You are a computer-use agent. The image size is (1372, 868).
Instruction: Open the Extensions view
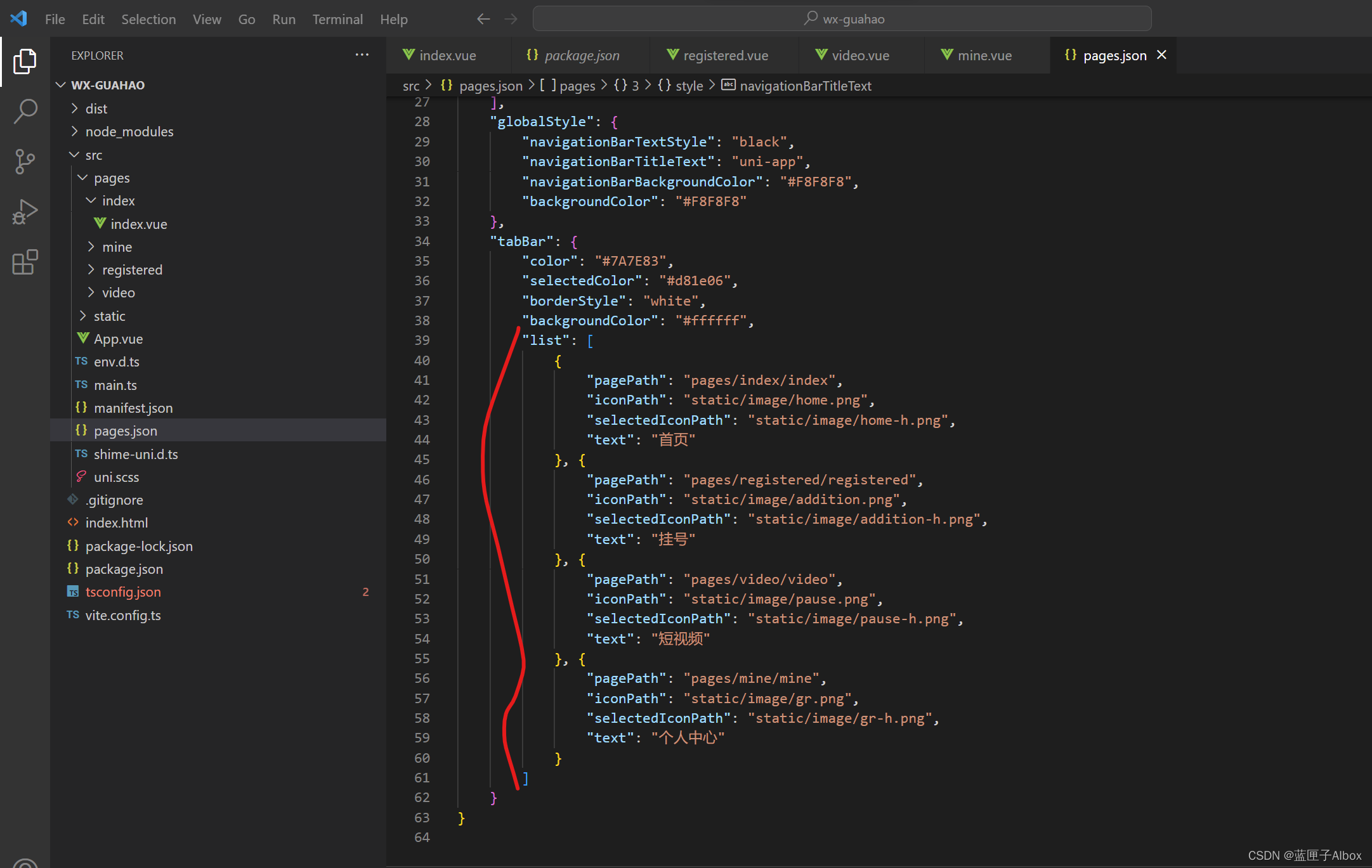tap(25, 262)
